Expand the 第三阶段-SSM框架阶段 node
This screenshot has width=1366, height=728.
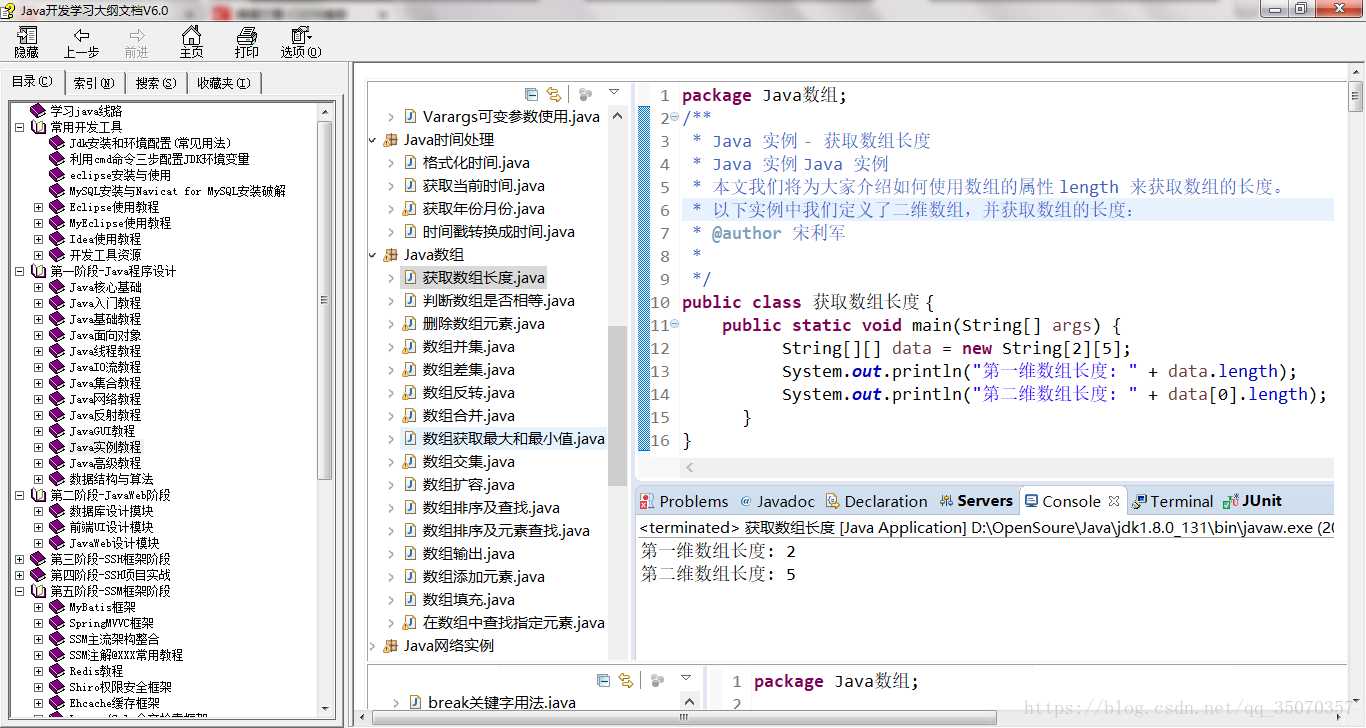[19, 559]
